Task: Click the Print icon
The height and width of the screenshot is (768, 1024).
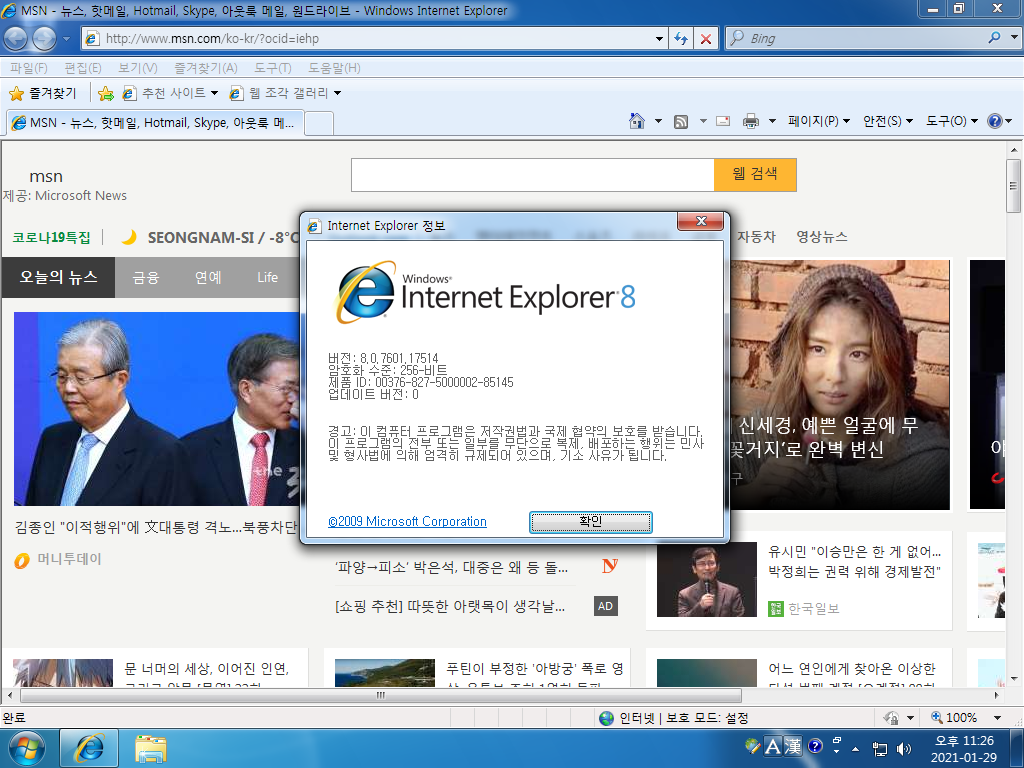Action: [751, 121]
